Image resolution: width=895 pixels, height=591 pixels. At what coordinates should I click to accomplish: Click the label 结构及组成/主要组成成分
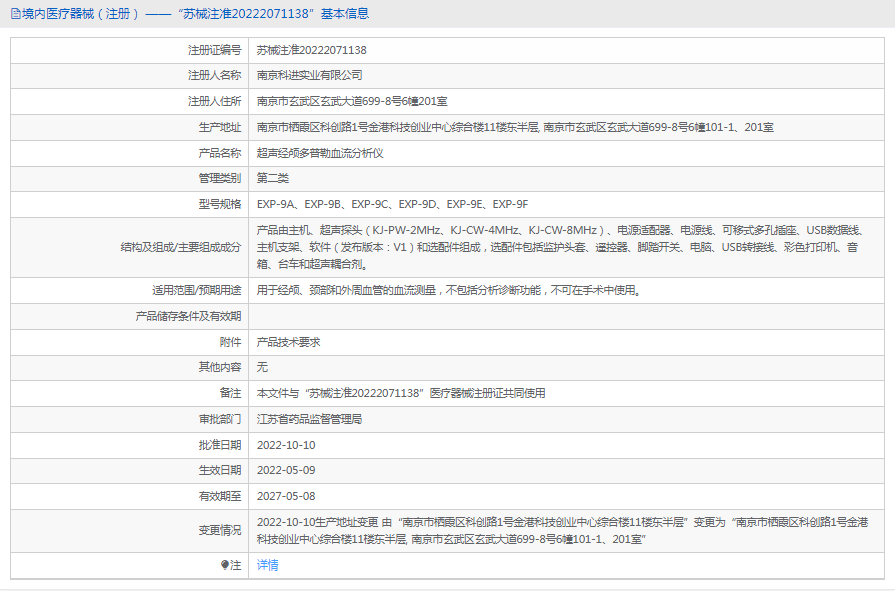click(181, 247)
